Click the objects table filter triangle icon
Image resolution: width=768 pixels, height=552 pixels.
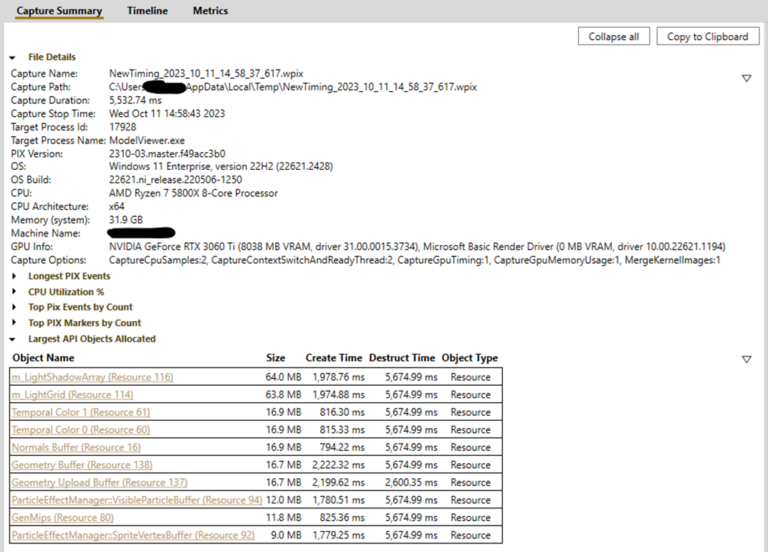click(x=746, y=359)
